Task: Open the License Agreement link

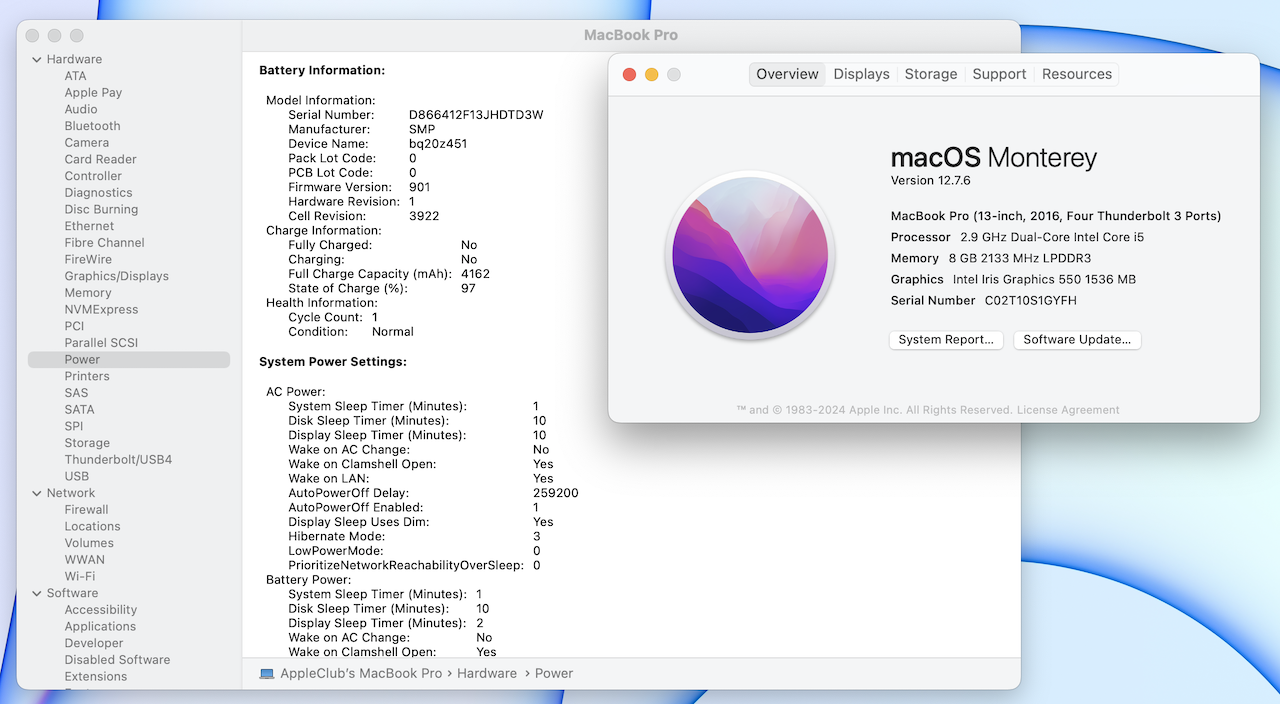Action: (x=1068, y=410)
